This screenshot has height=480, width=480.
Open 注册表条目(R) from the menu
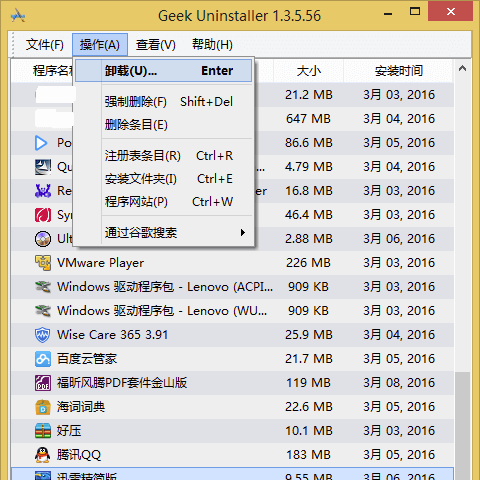163,156
